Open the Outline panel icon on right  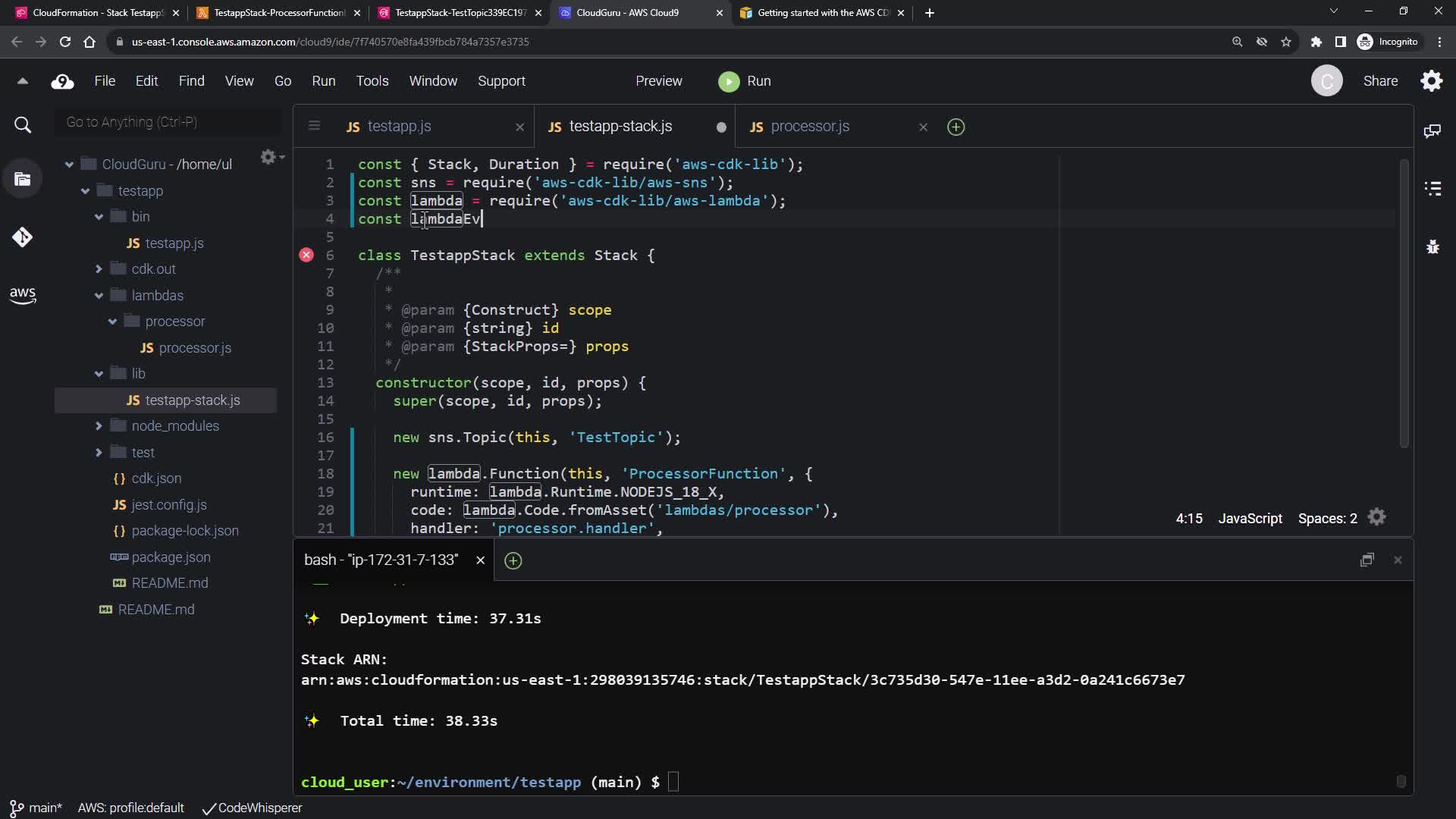1432,188
